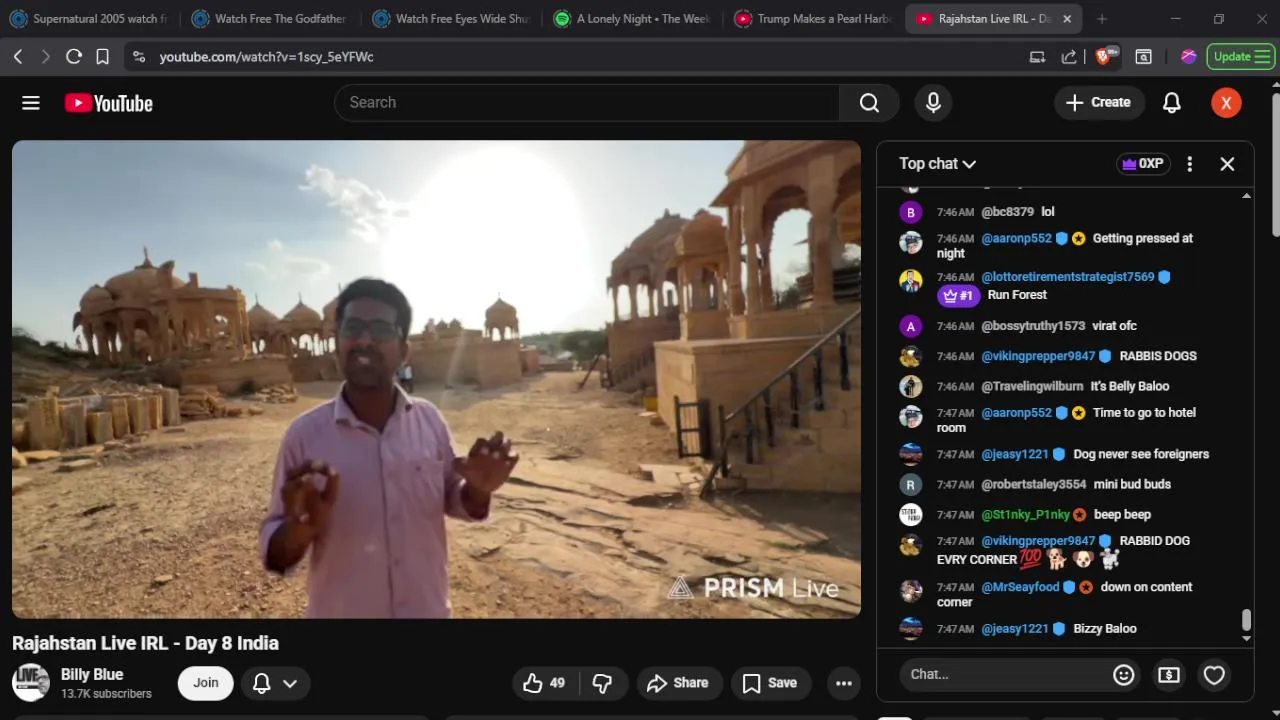The height and width of the screenshot is (720, 1280).
Task: Go back with browser back arrow
Action: coord(18,57)
